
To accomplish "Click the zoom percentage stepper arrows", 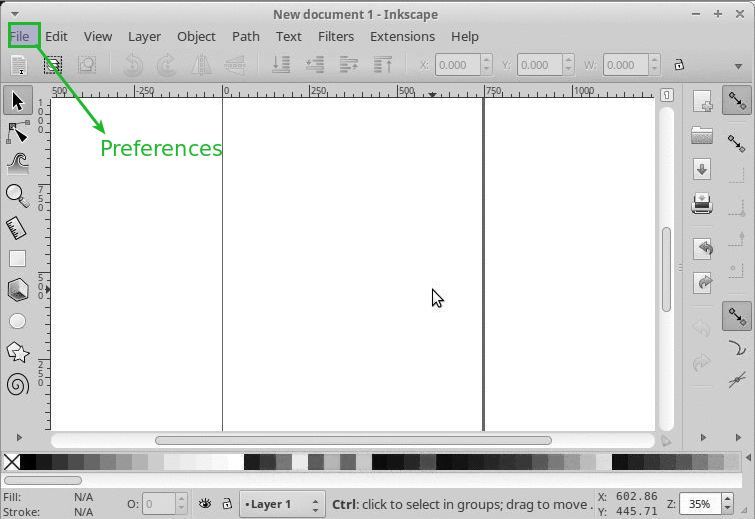I will pyautogui.click(x=728, y=504).
